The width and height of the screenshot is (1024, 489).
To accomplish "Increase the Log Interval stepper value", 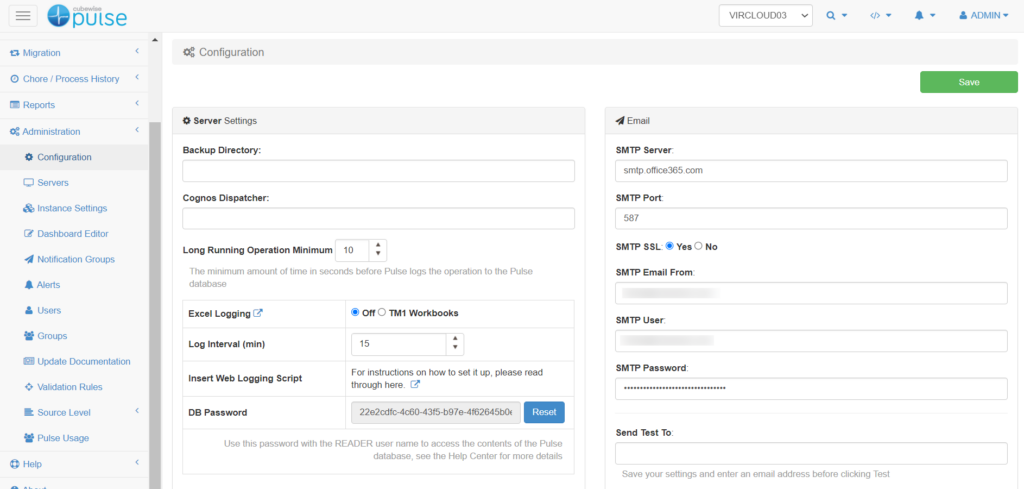I will [x=457, y=338].
